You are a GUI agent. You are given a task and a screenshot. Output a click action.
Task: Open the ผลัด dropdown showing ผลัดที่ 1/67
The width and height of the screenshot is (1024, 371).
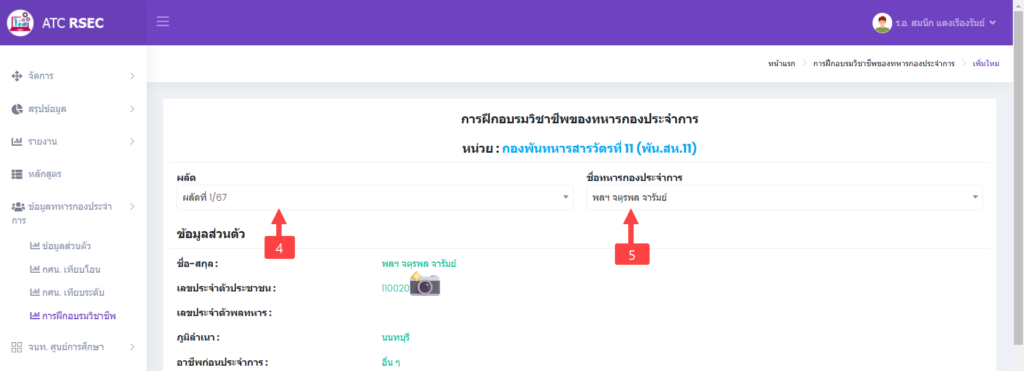point(374,197)
